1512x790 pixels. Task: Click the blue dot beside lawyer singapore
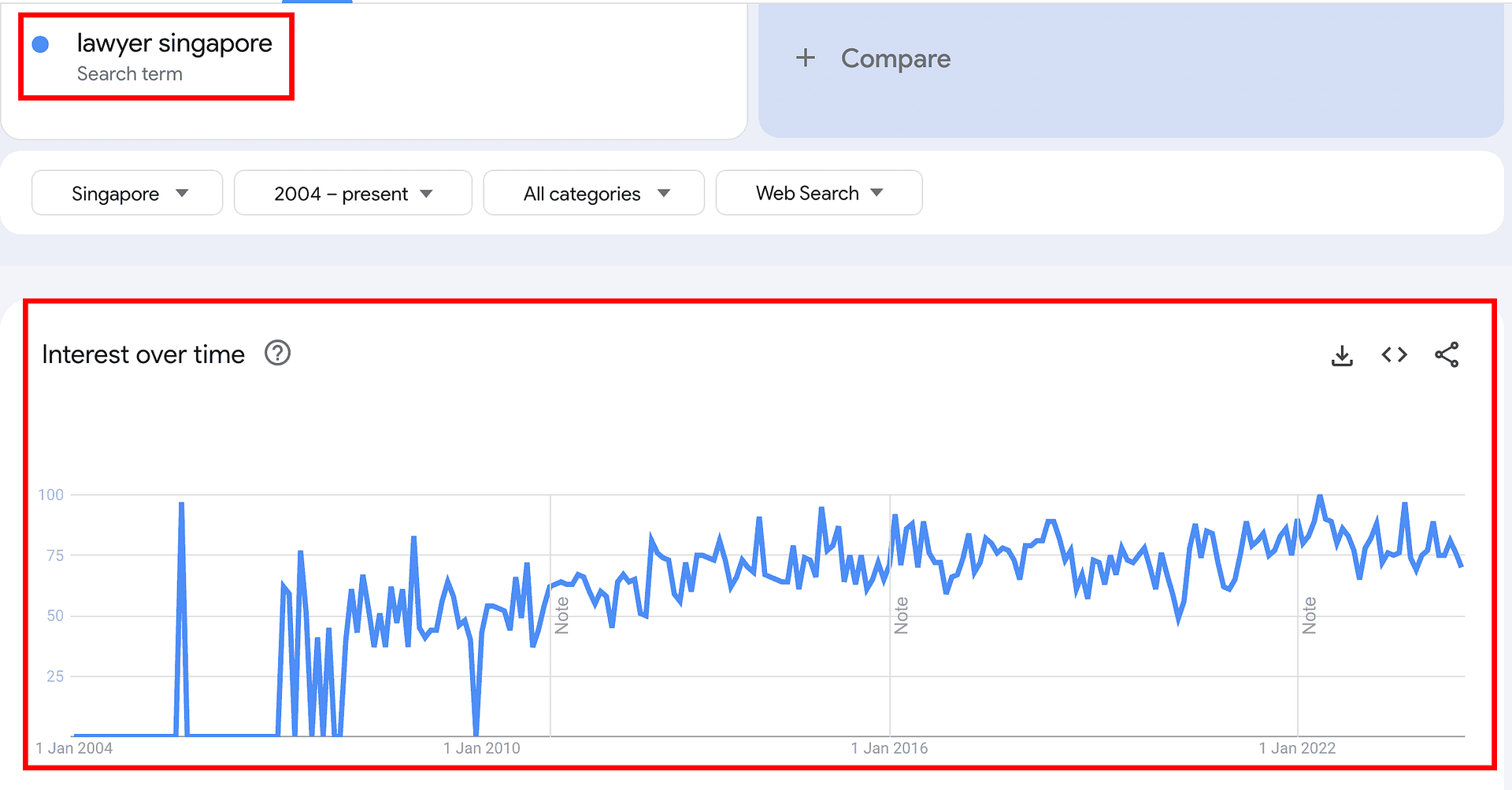click(40, 45)
